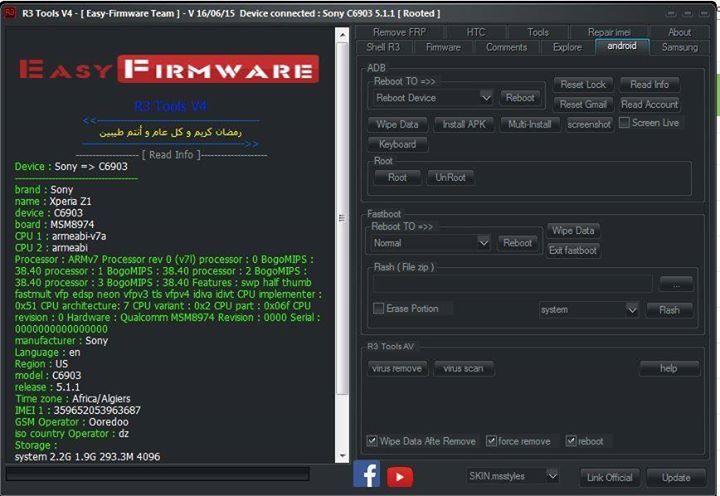Screen dimensions: 720x496
Task: Switch to the Explore tab
Action: pos(567,47)
